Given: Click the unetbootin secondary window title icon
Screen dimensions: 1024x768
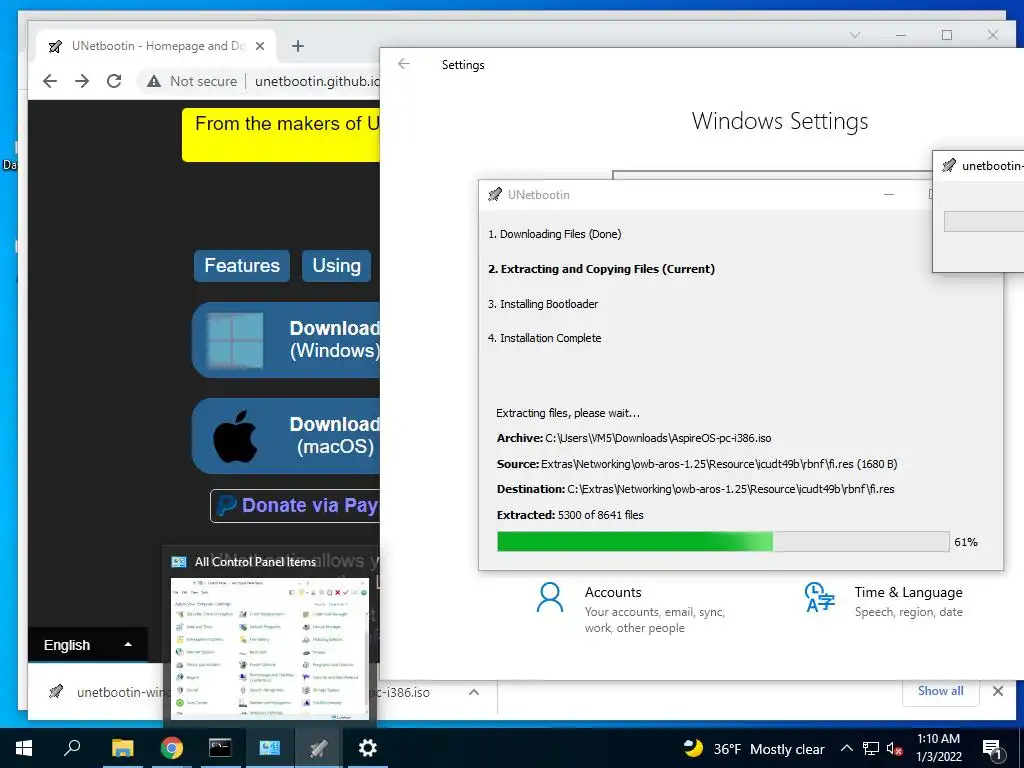Looking at the screenshot, I should (949, 165).
